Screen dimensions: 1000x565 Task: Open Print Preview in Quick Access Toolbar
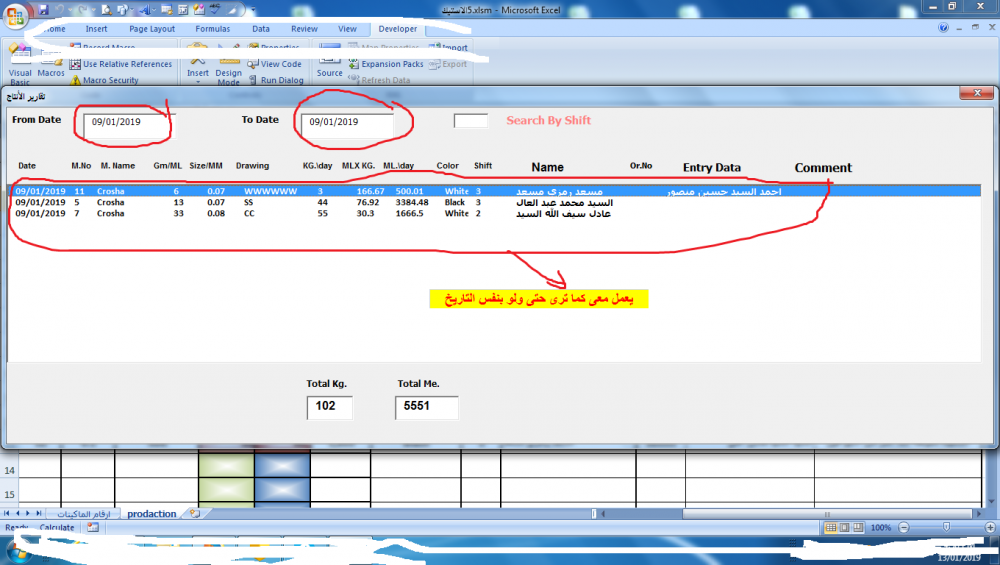(107, 10)
